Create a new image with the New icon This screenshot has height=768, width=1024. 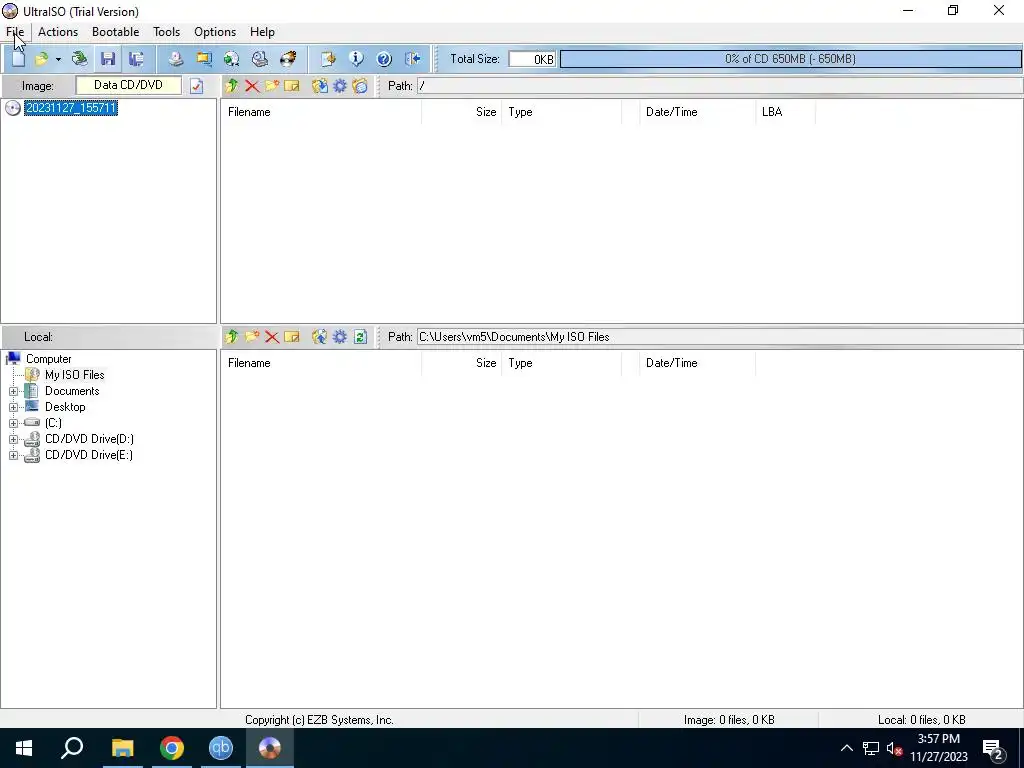(18, 59)
